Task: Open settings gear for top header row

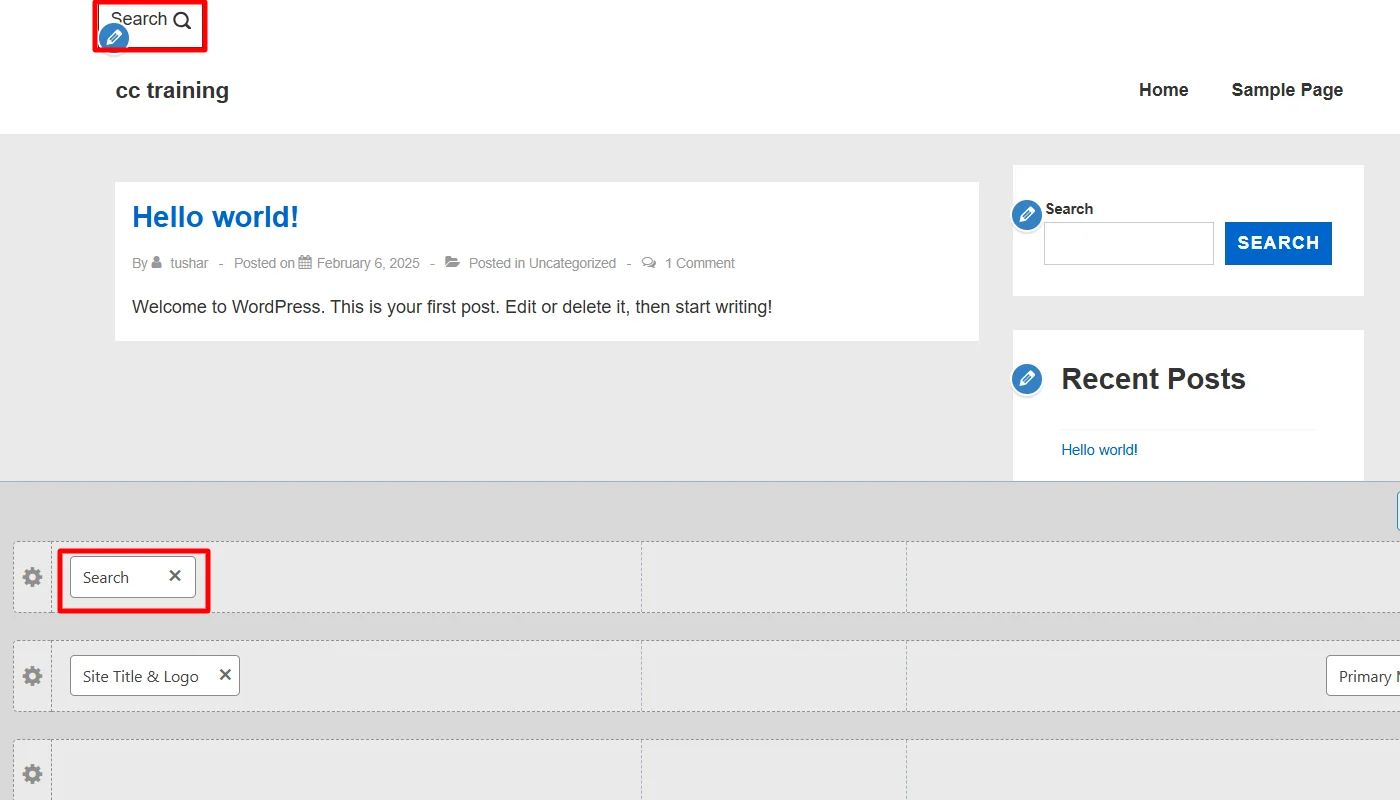Action: click(x=33, y=577)
